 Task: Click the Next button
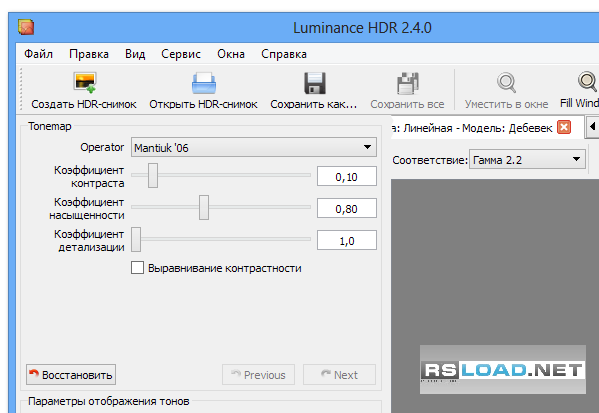339,374
